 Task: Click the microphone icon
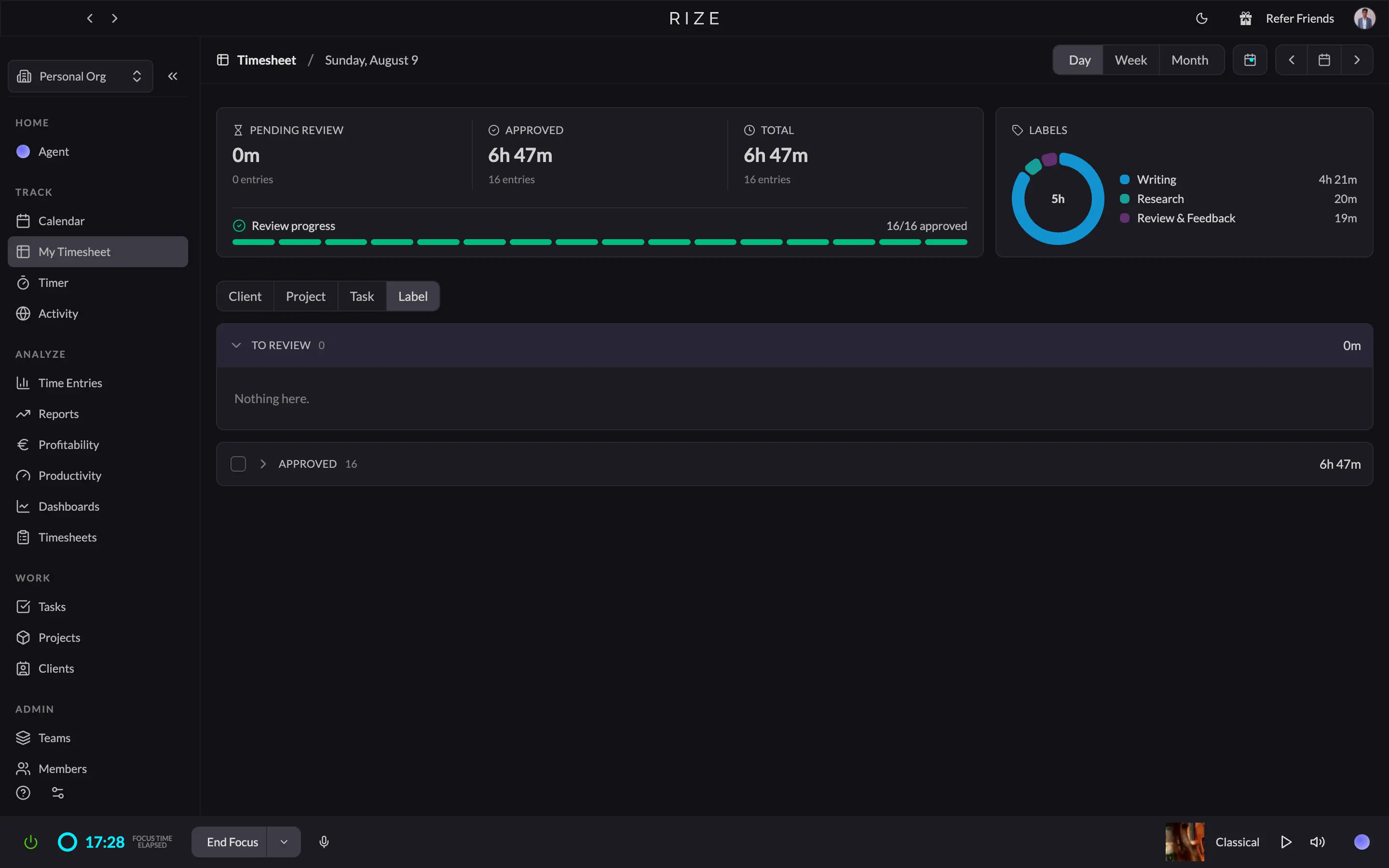324,842
